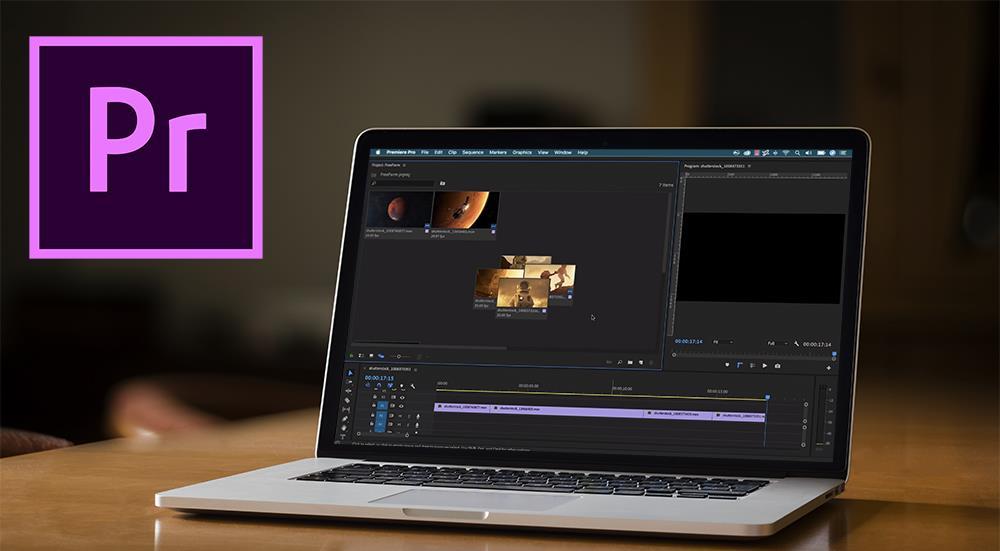
Task: Select the Razor tool
Action: [347, 400]
